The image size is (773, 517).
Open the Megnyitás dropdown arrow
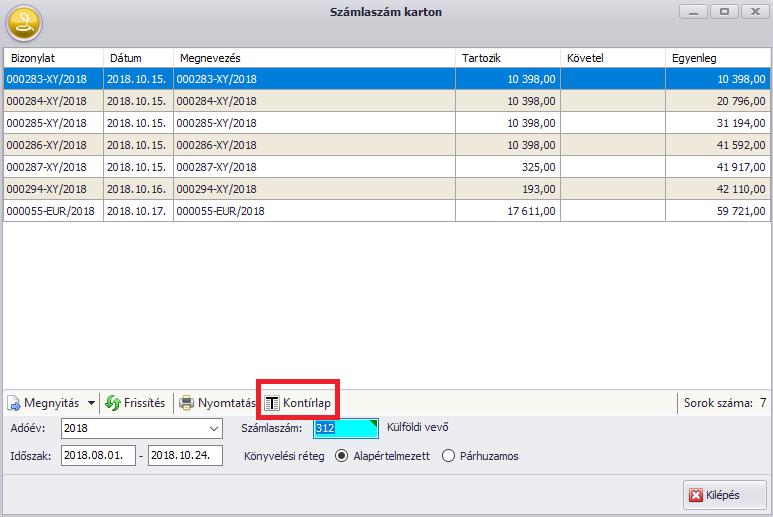(91, 403)
